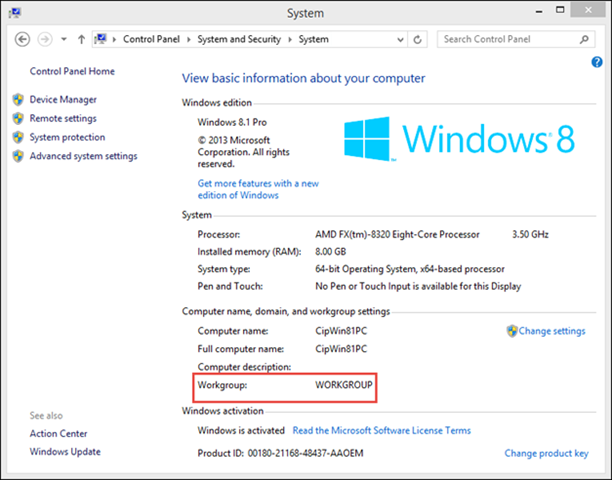Open Help via blue question mark
This screenshot has height=480, width=612.
[596, 62]
